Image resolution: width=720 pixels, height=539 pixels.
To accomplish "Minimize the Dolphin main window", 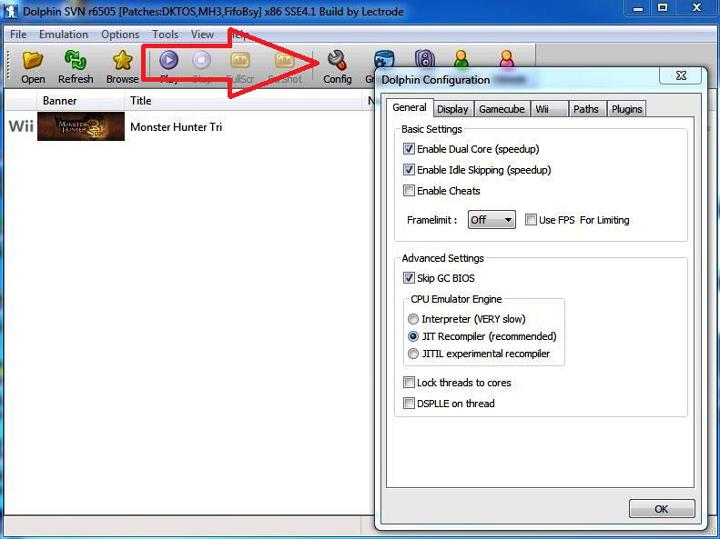I will pos(638,8).
